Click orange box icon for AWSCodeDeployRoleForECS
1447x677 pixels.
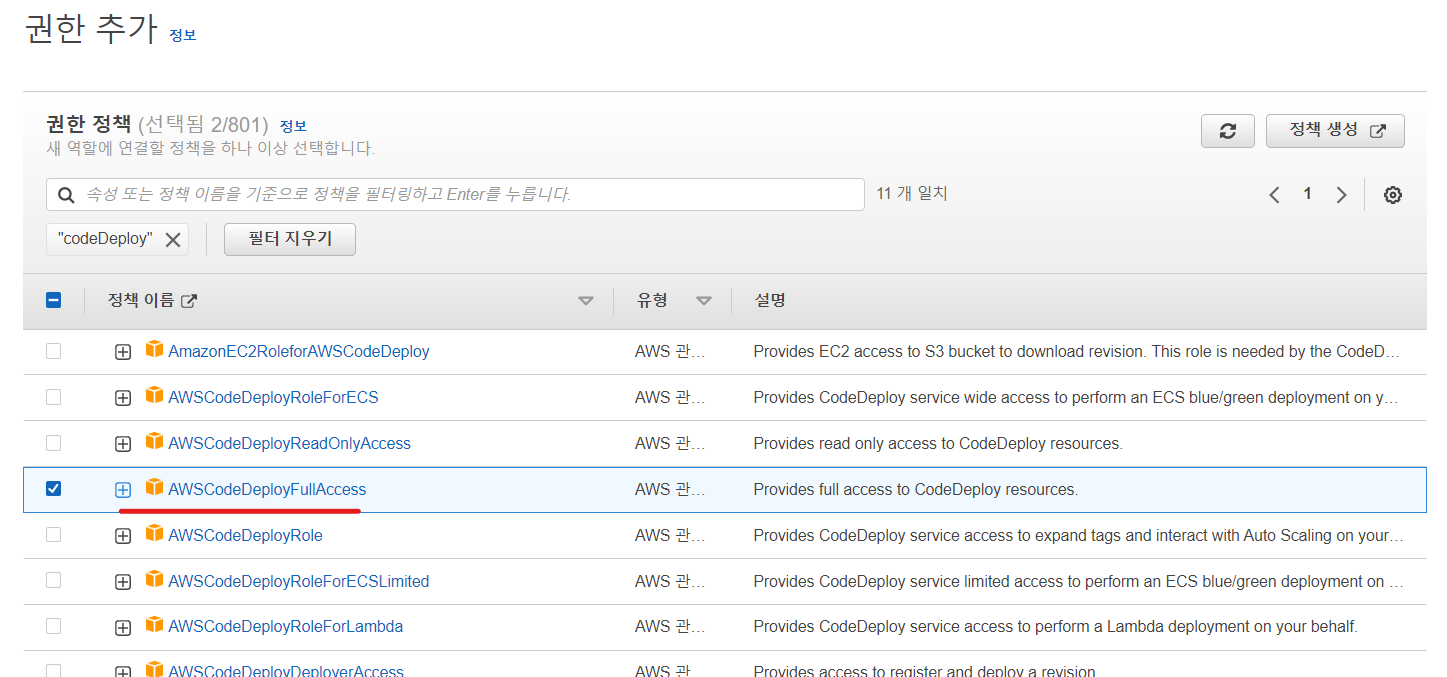point(154,396)
